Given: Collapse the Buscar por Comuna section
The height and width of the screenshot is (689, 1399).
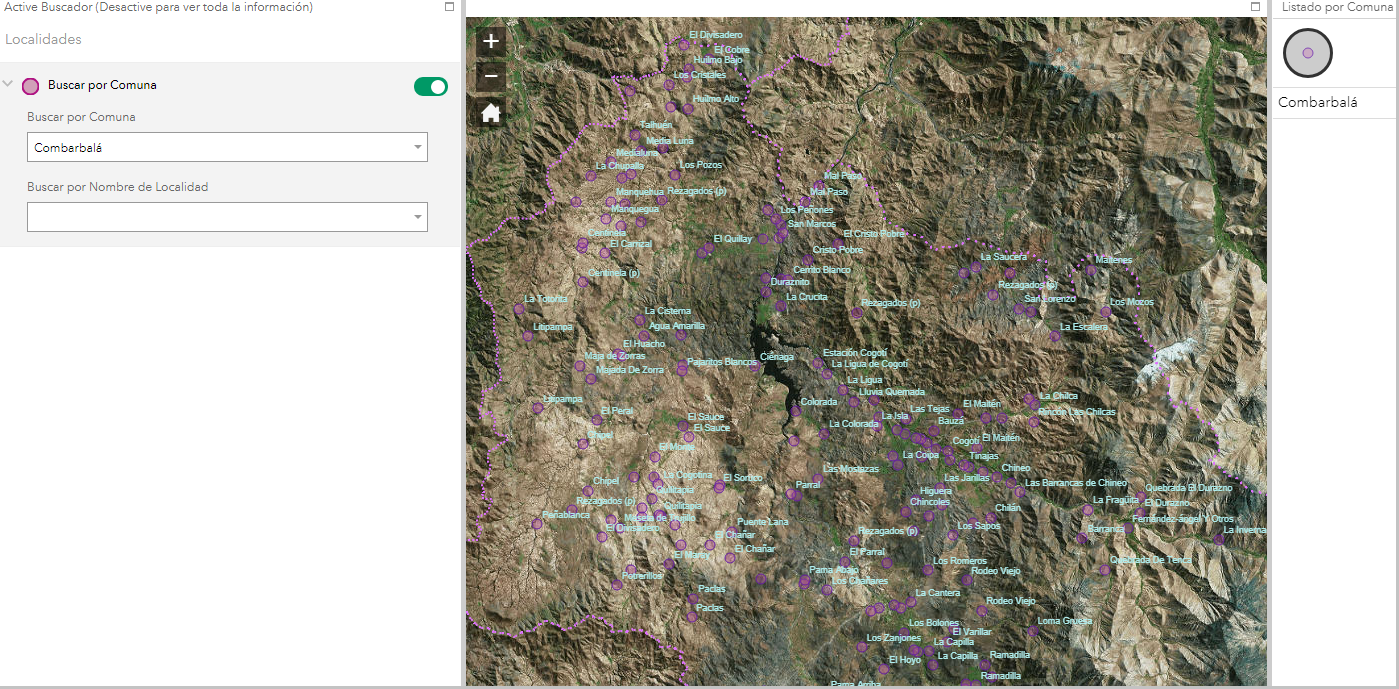Looking at the screenshot, I should click(x=9, y=85).
